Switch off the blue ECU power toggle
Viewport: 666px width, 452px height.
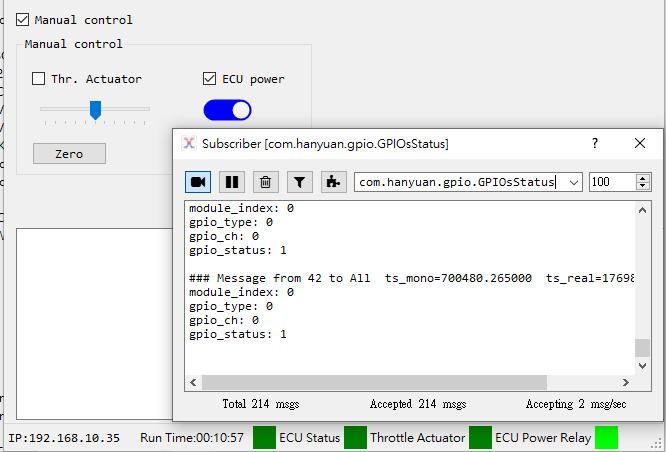click(x=227, y=110)
